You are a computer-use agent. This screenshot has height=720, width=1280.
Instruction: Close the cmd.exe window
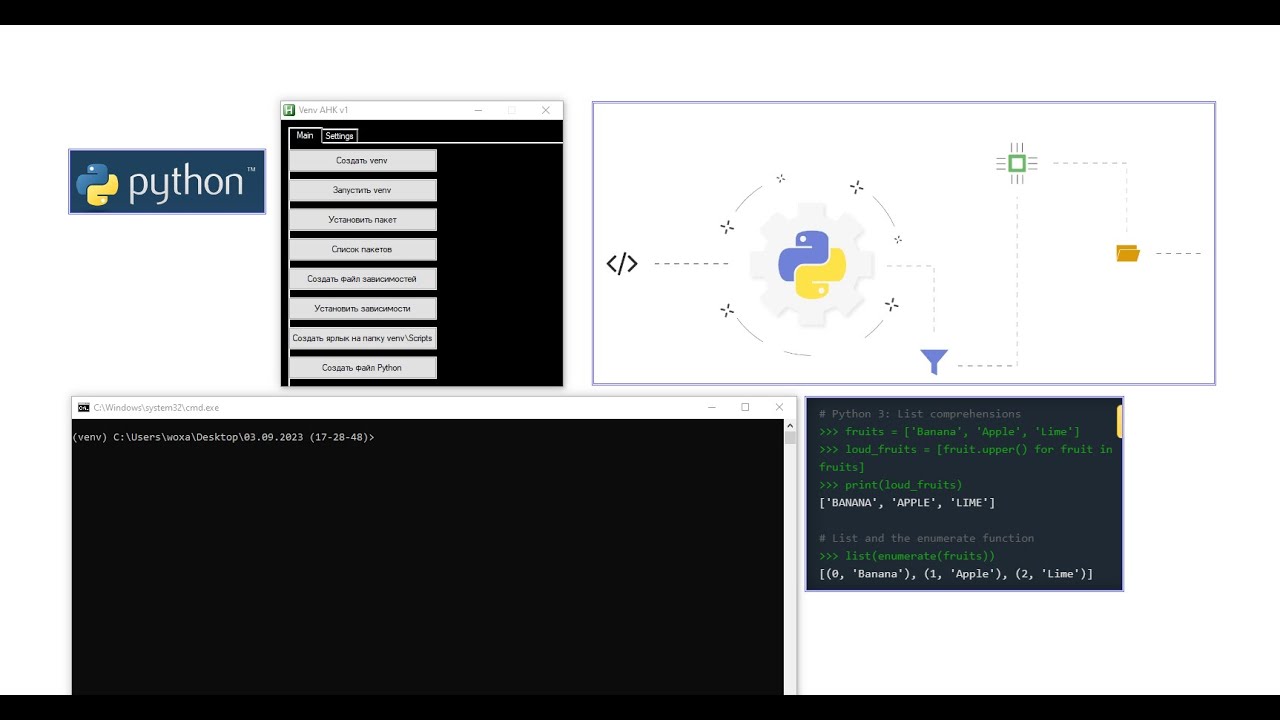tap(779, 407)
